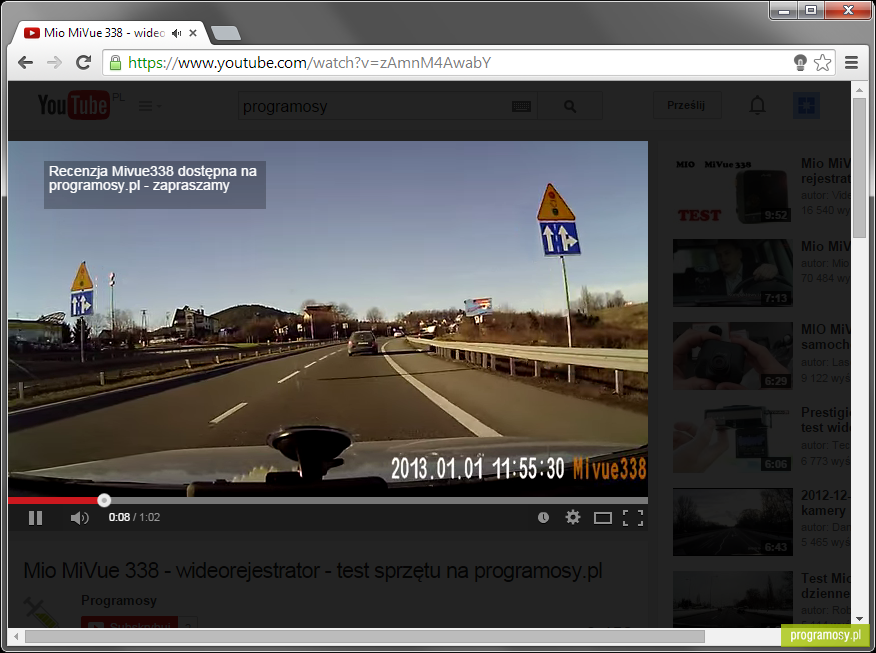Click the video progress bar handle
Screen dimensions: 876x653
[x=104, y=500]
